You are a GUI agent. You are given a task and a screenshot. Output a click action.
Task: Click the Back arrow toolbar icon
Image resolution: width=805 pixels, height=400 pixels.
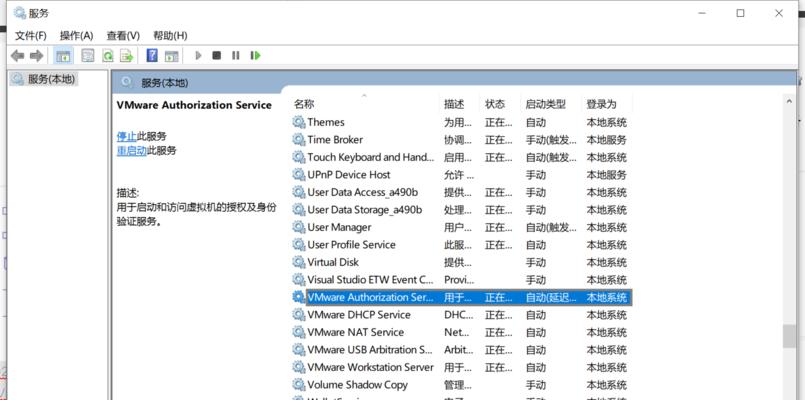coord(17,55)
